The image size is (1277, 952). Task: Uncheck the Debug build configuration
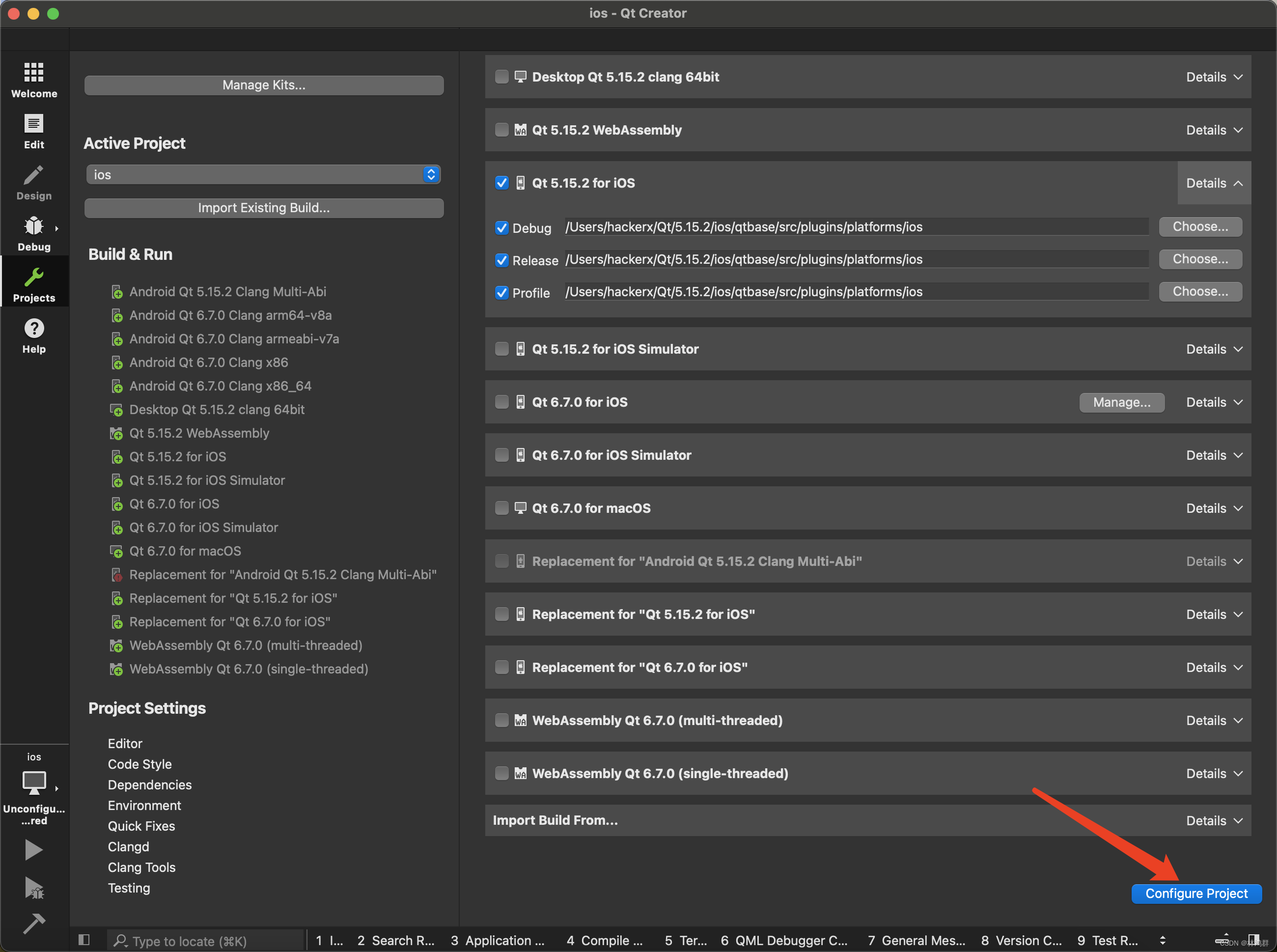(x=502, y=227)
